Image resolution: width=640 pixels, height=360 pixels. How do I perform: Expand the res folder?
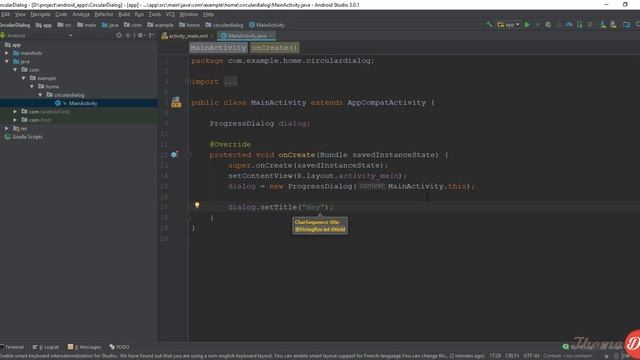[x=7, y=128]
